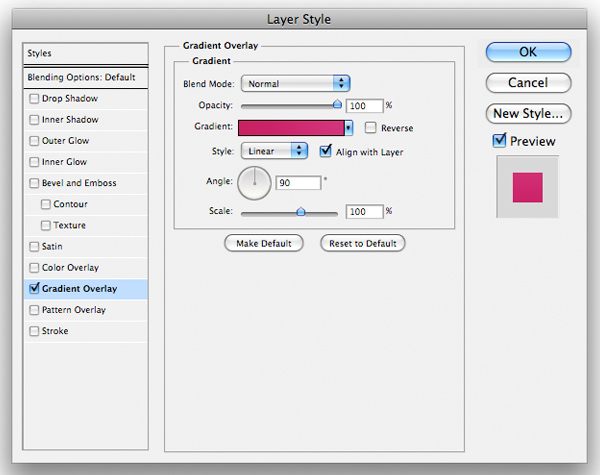
Task: Turn on the Inner Glow checkbox
Action: click(34, 162)
